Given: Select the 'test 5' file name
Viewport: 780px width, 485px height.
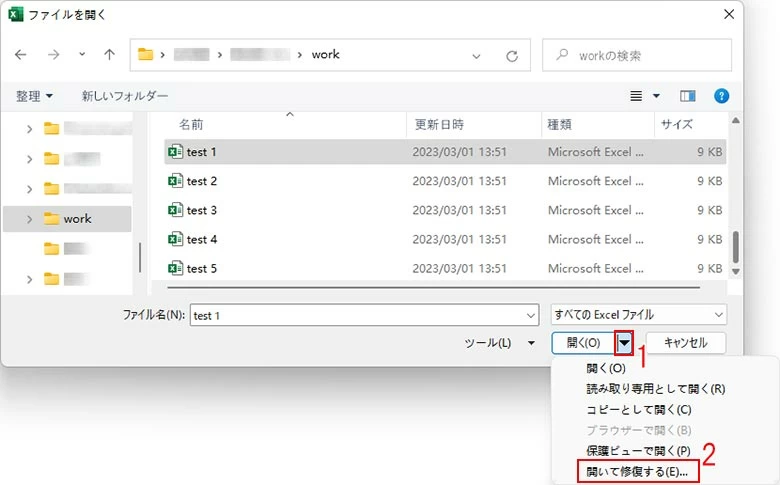Looking at the screenshot, I should pyautogui.click(x=201, y=269).
